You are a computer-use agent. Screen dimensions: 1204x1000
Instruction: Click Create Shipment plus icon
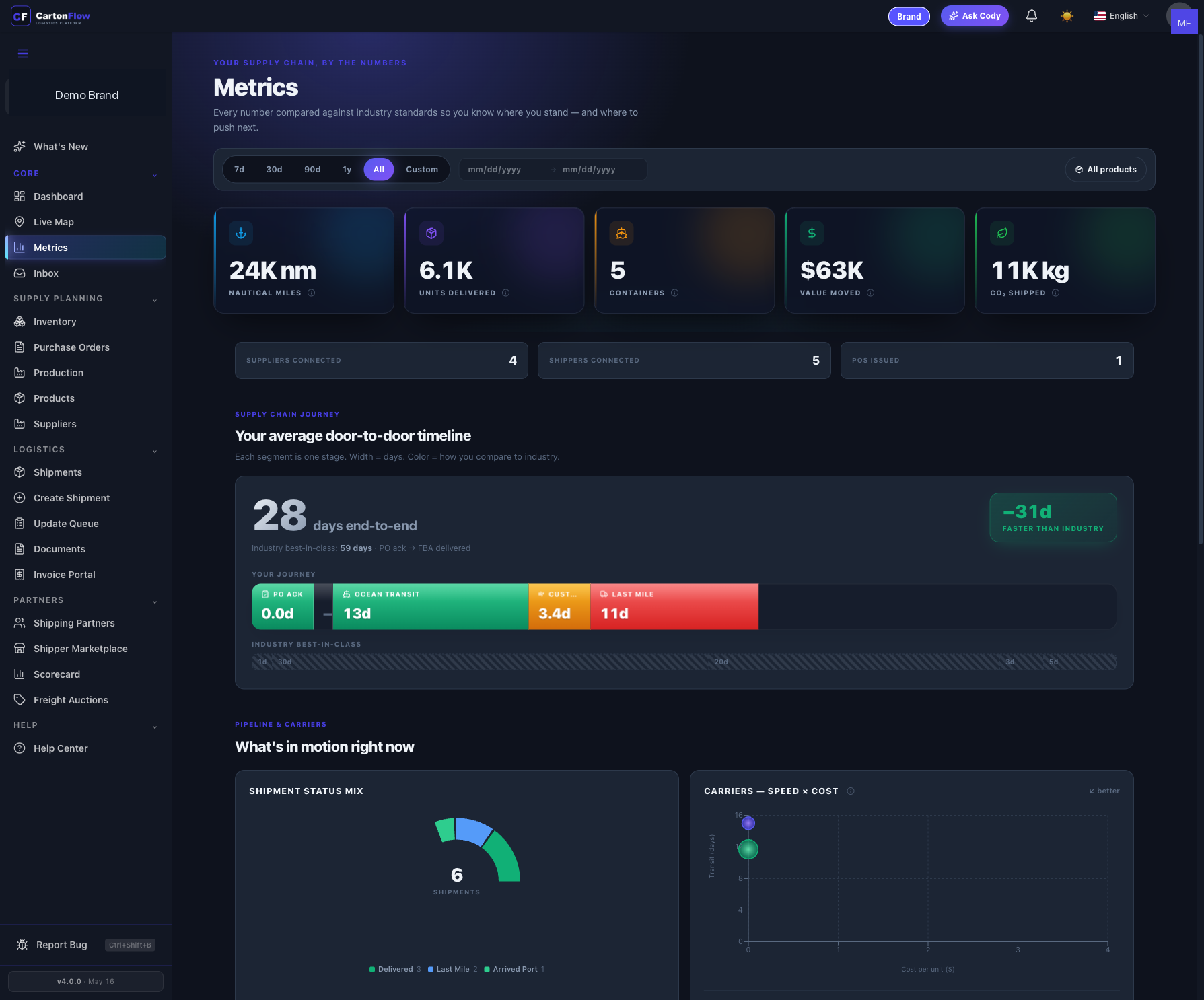tap(20, 498)
